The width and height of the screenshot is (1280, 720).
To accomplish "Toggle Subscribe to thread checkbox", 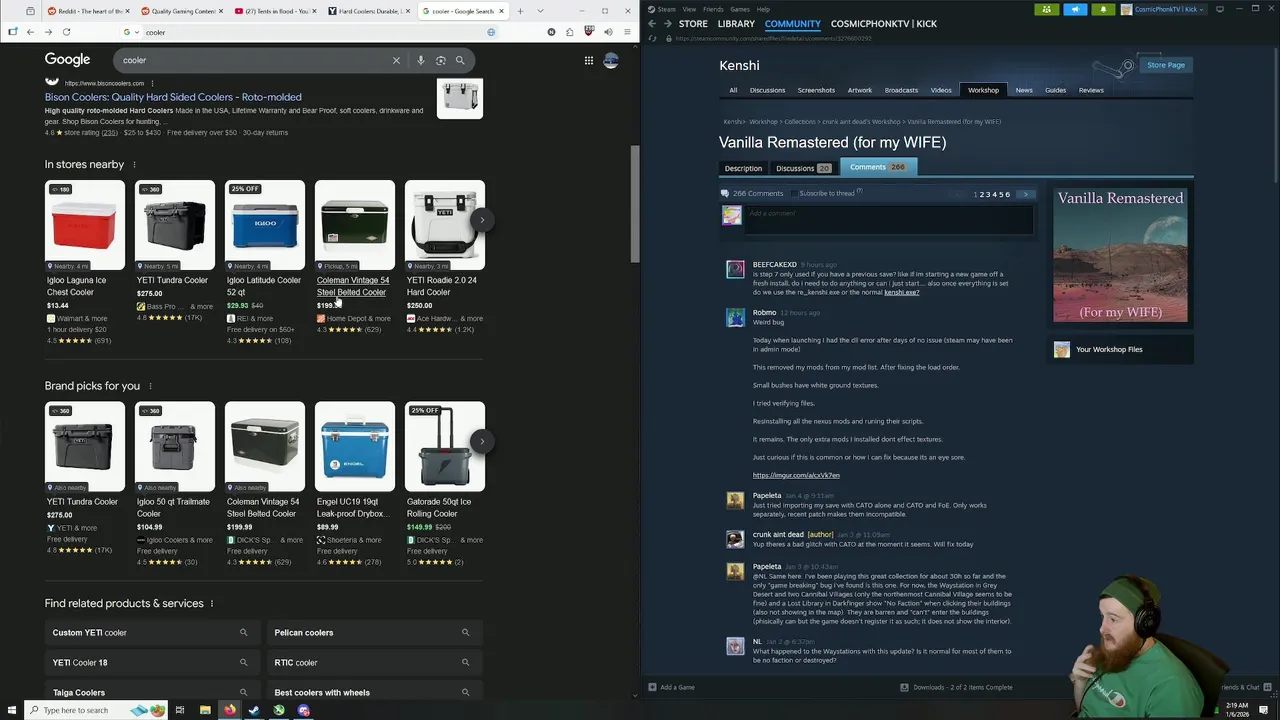I will coord(795,193).
